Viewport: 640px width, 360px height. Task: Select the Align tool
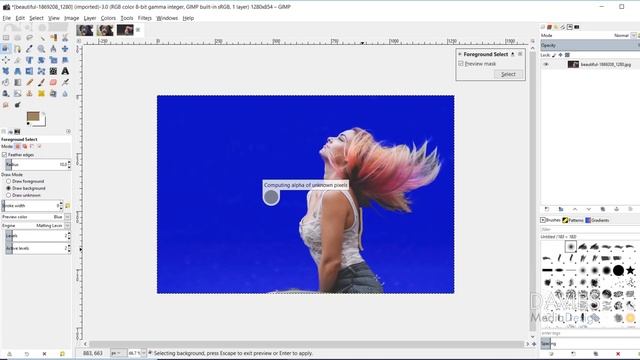click(6, 60)
